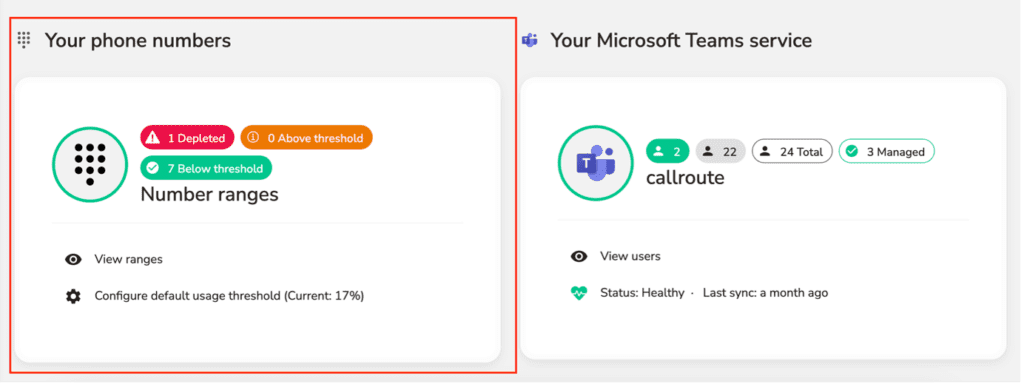The height and width of the screenshot is (384, 1024).
Task: Select the green 7 Below threshold badge
Action: [x=206, y=168]
